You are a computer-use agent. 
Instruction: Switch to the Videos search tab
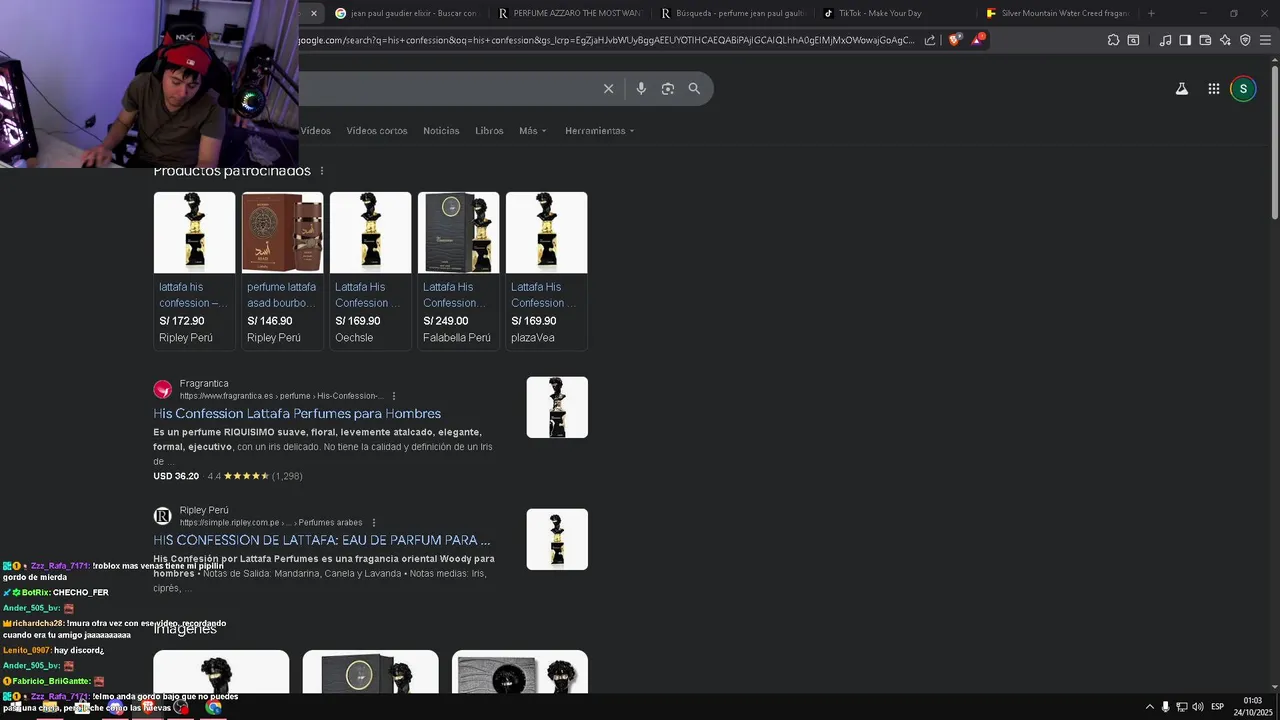[x=315, y=131]
